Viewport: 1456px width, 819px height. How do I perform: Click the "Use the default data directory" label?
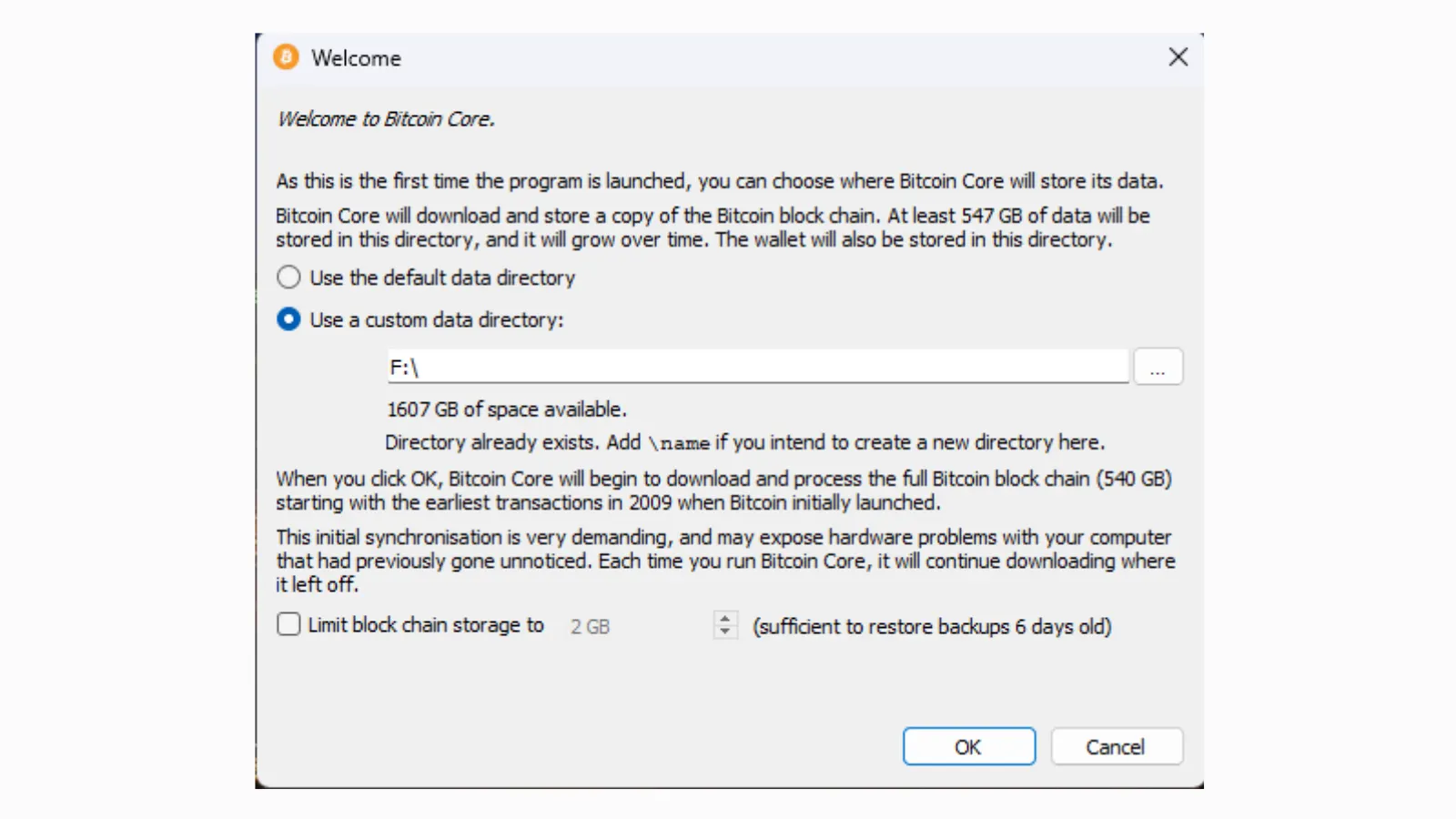[442, 278]
